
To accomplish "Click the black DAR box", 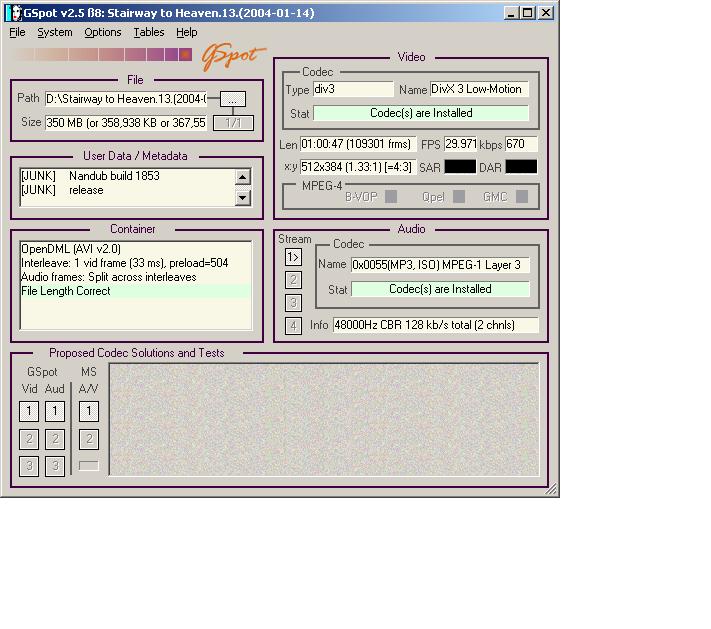I will [521, 166].
